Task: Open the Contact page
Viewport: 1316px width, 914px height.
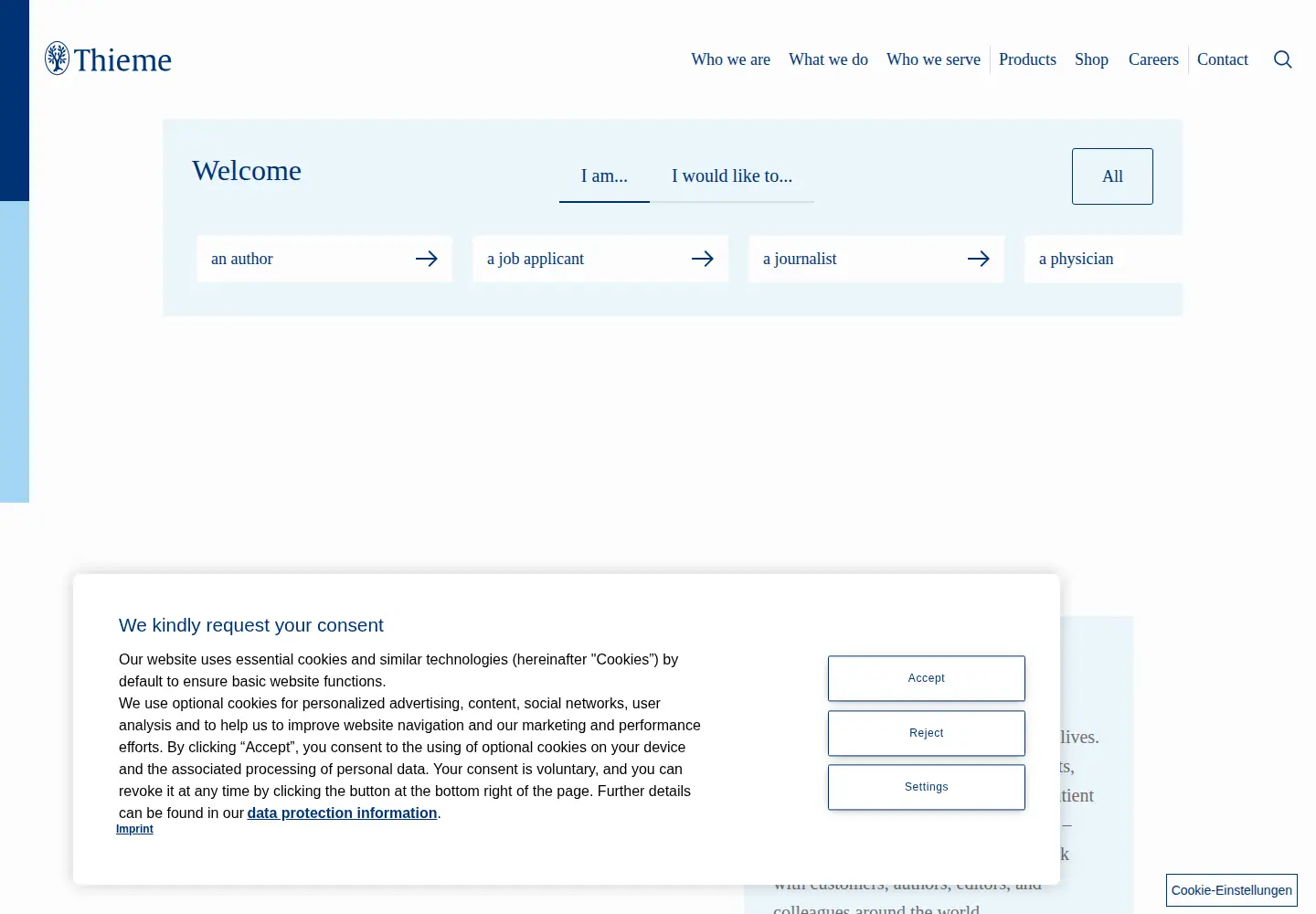Action: pyautogui.click(x=1223, y=59)
